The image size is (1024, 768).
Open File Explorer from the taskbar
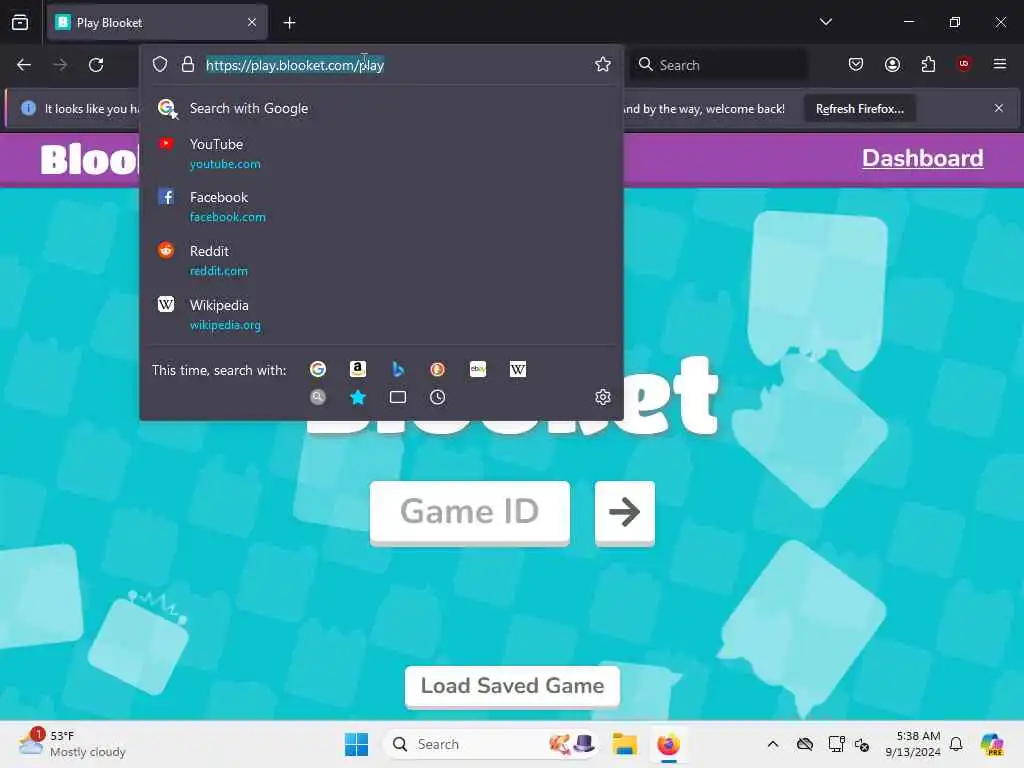tap(624, 744)
